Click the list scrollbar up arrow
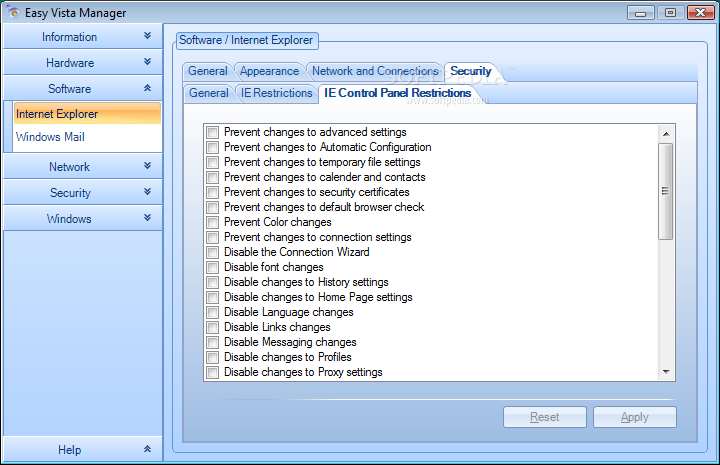The image size is (720, 465). tap(666, 134)
